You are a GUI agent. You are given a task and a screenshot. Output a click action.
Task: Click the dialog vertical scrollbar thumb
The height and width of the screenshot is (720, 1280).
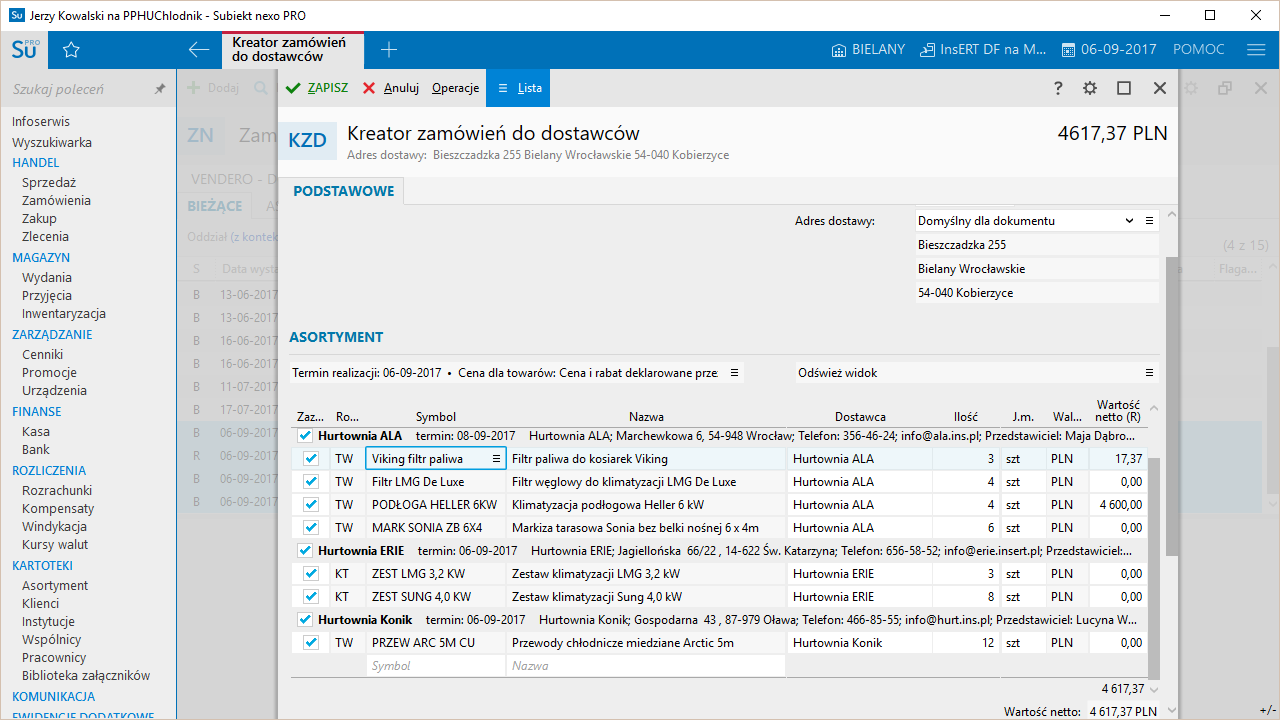(1172, 406)
